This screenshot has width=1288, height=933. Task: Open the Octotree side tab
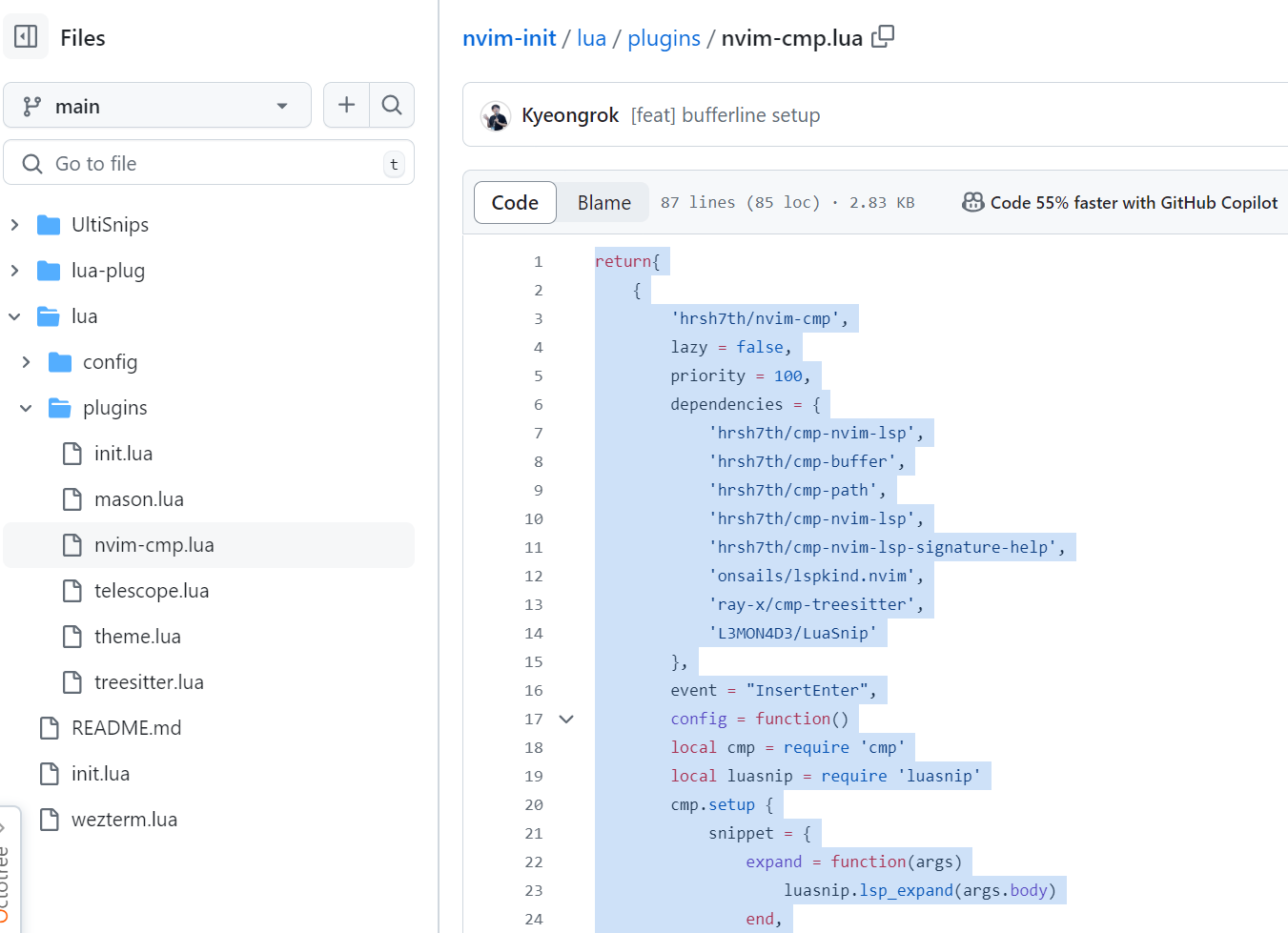8,872
